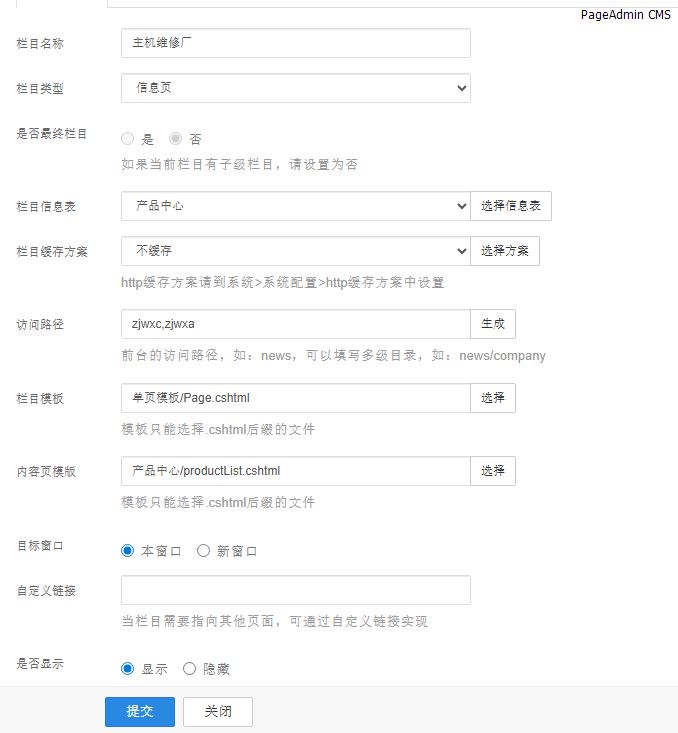Image resolution: width=678 pixels, height=733 pixels.
Task: Open the 栏目缓存方案 dropdown showing 不缓存
Action: pyautogui.click(x=295, y=251)
